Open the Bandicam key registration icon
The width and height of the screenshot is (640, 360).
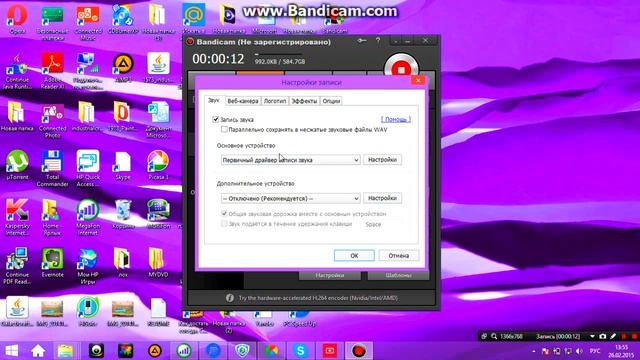[362, 41]
